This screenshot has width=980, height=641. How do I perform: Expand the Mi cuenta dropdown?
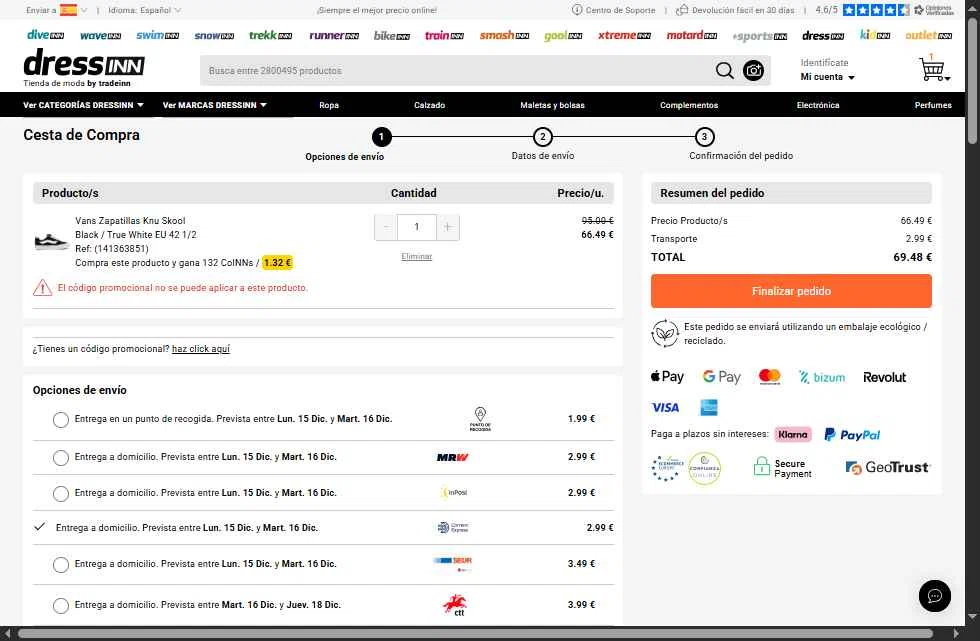(x=827, y=77)
